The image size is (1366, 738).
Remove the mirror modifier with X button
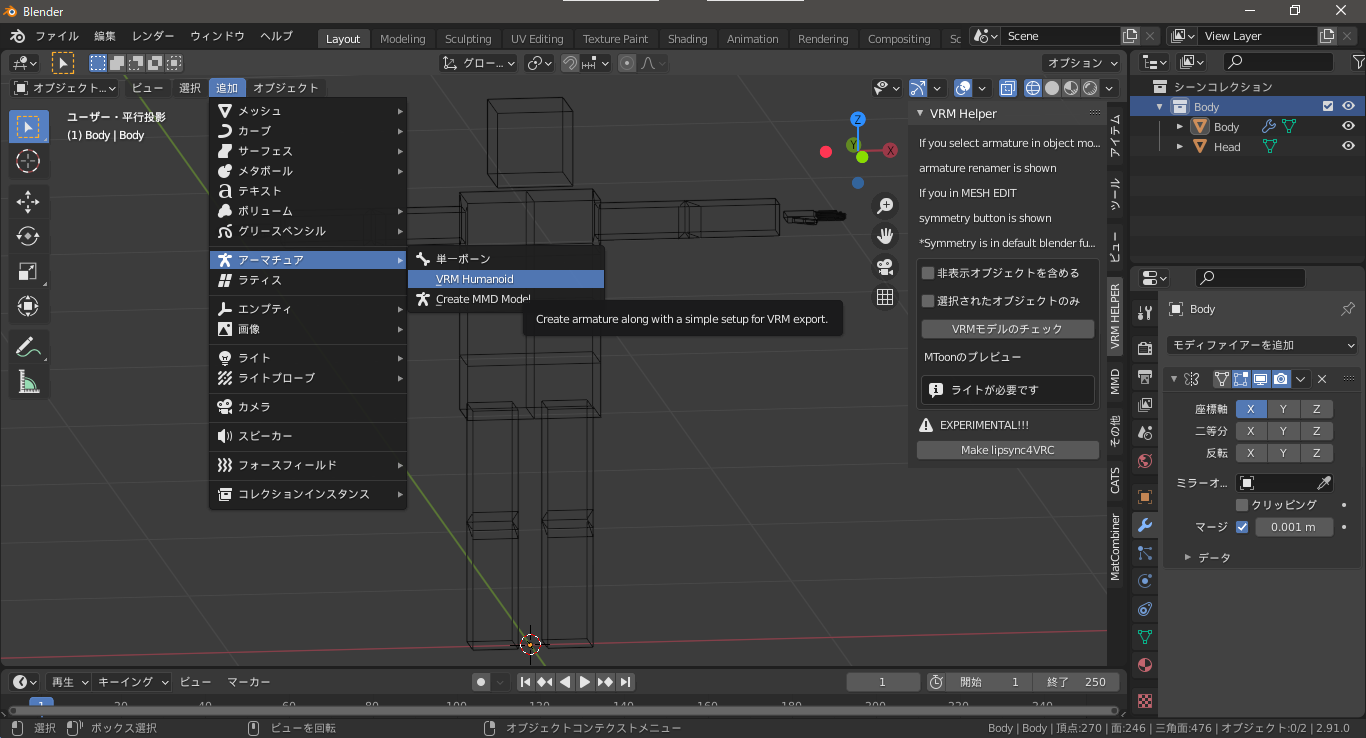click(x=1322, y=379)
